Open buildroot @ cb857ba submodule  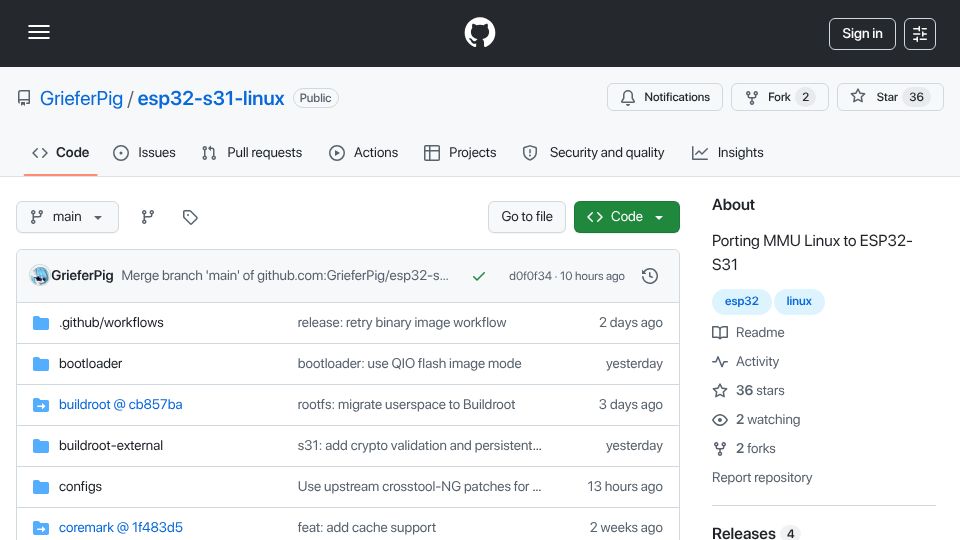pyautogui.click(x=121, y=405)
